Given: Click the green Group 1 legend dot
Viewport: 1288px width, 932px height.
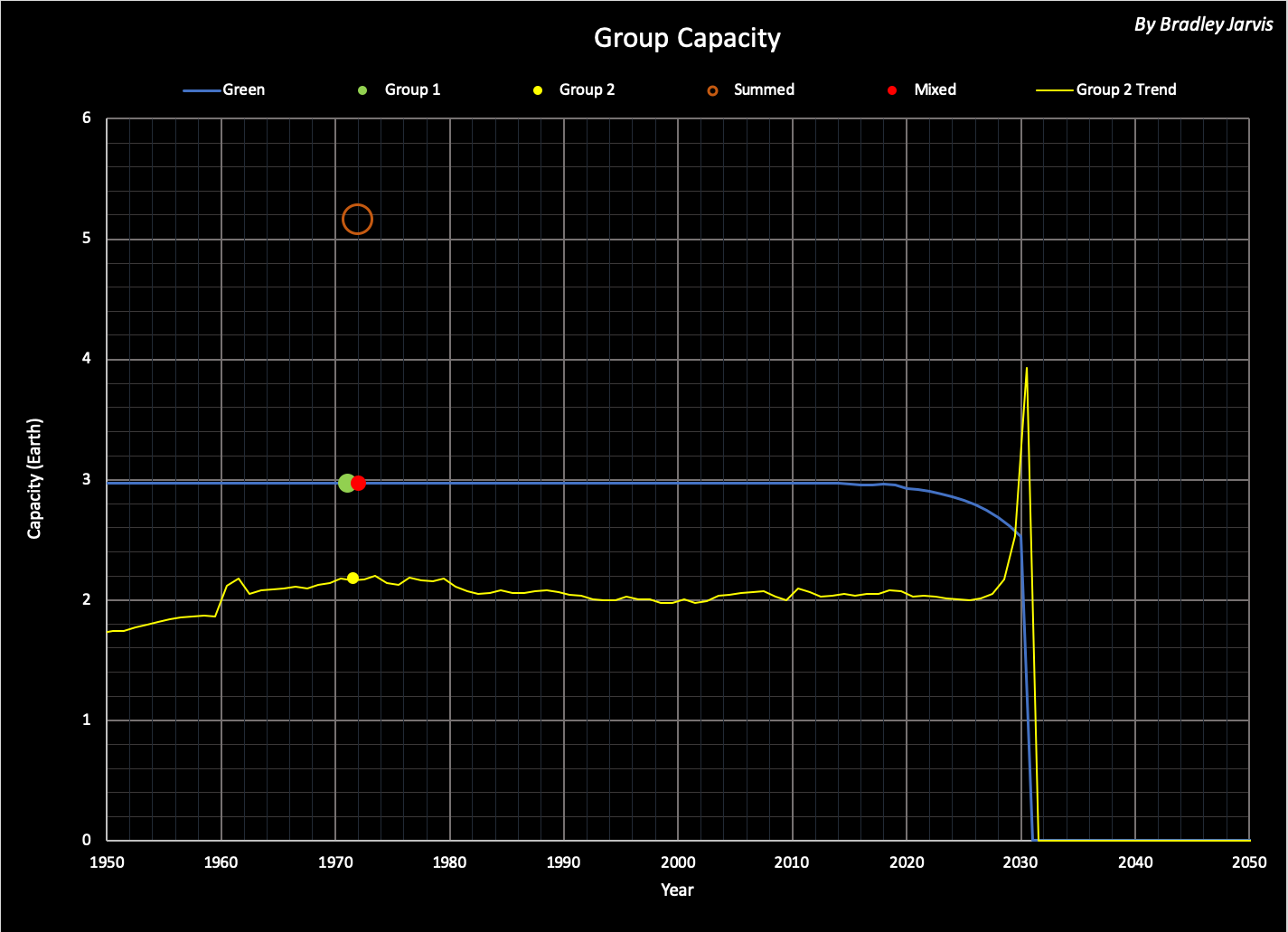Looking at the screenshot, I should tap(362, 89).
